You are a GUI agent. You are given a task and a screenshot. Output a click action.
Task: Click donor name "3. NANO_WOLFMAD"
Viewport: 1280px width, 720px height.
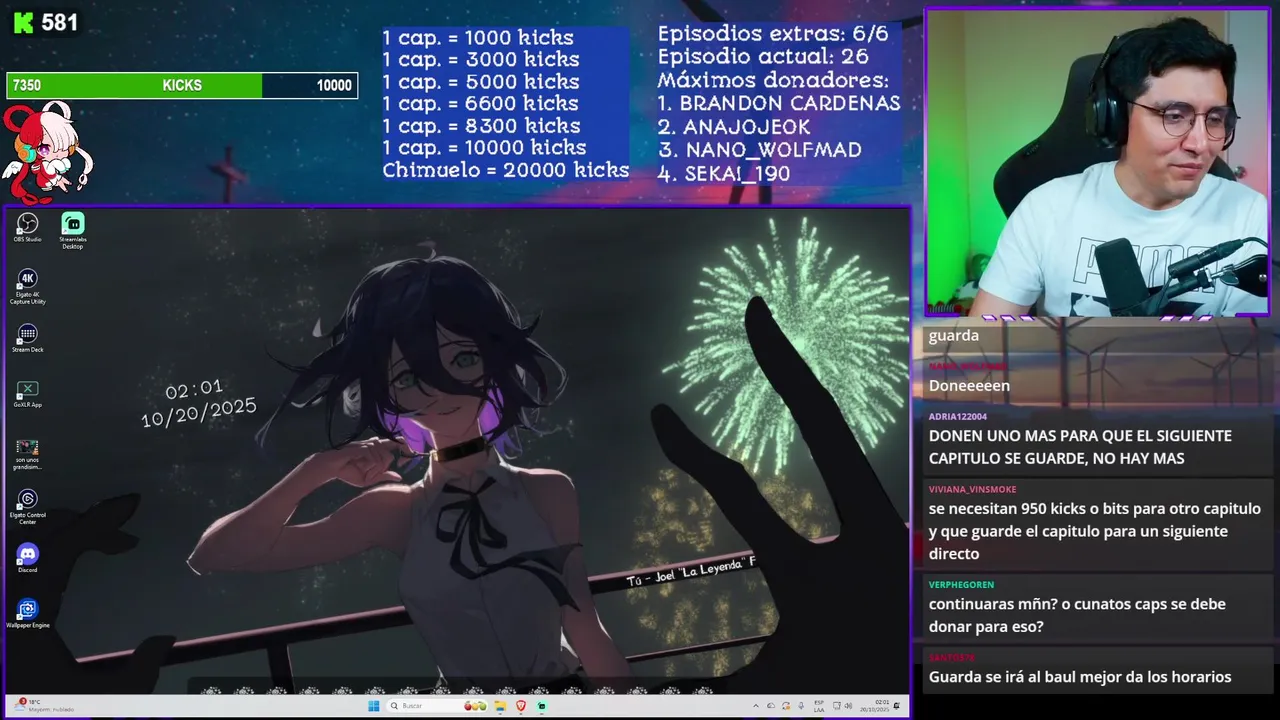point(759,150)
